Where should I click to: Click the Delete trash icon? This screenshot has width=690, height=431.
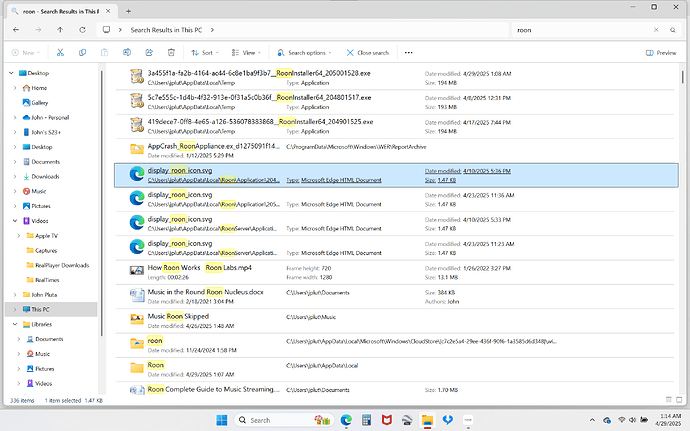tap(171, 52)
